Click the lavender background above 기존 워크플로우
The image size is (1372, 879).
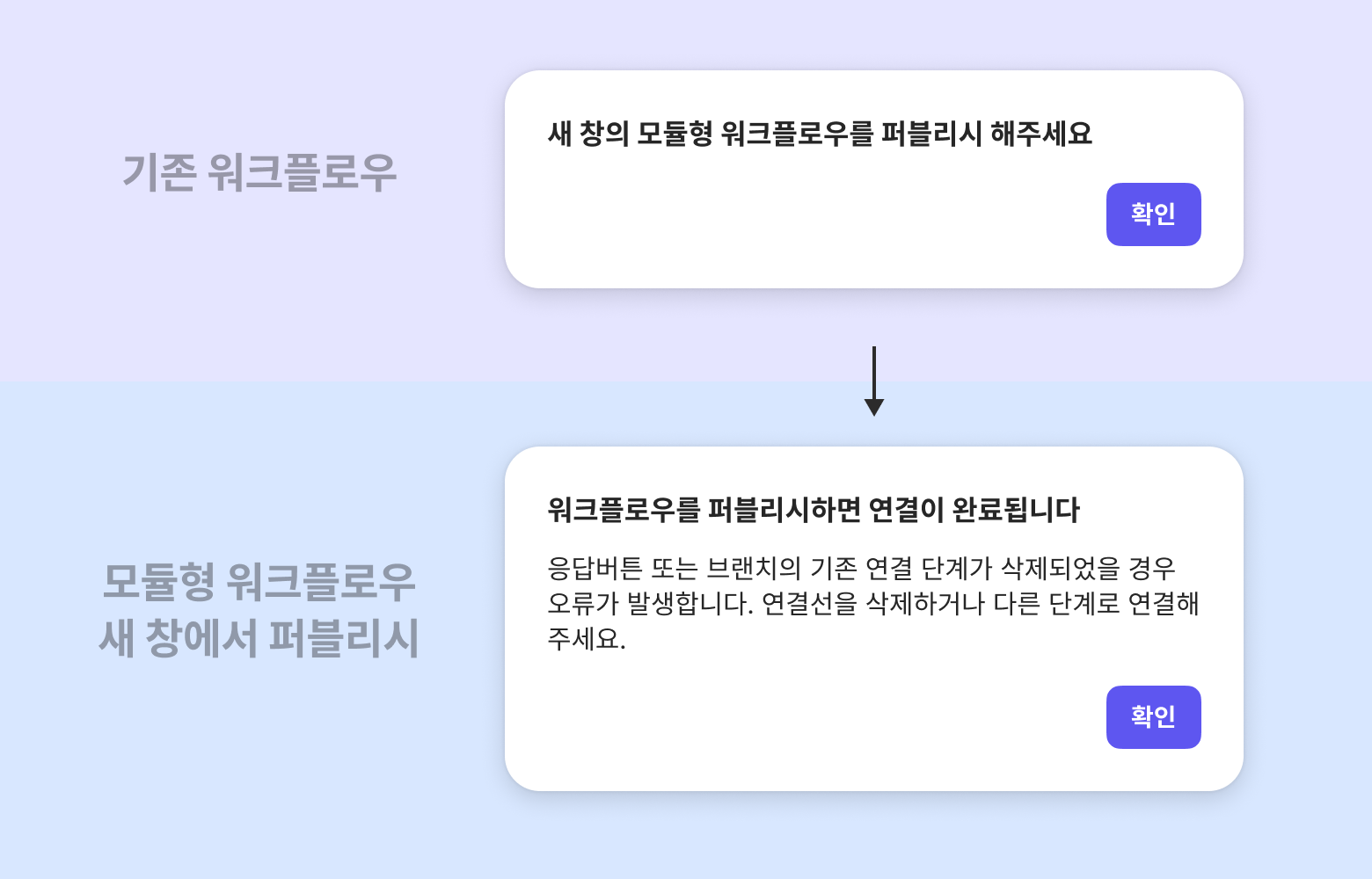point(259,70)
